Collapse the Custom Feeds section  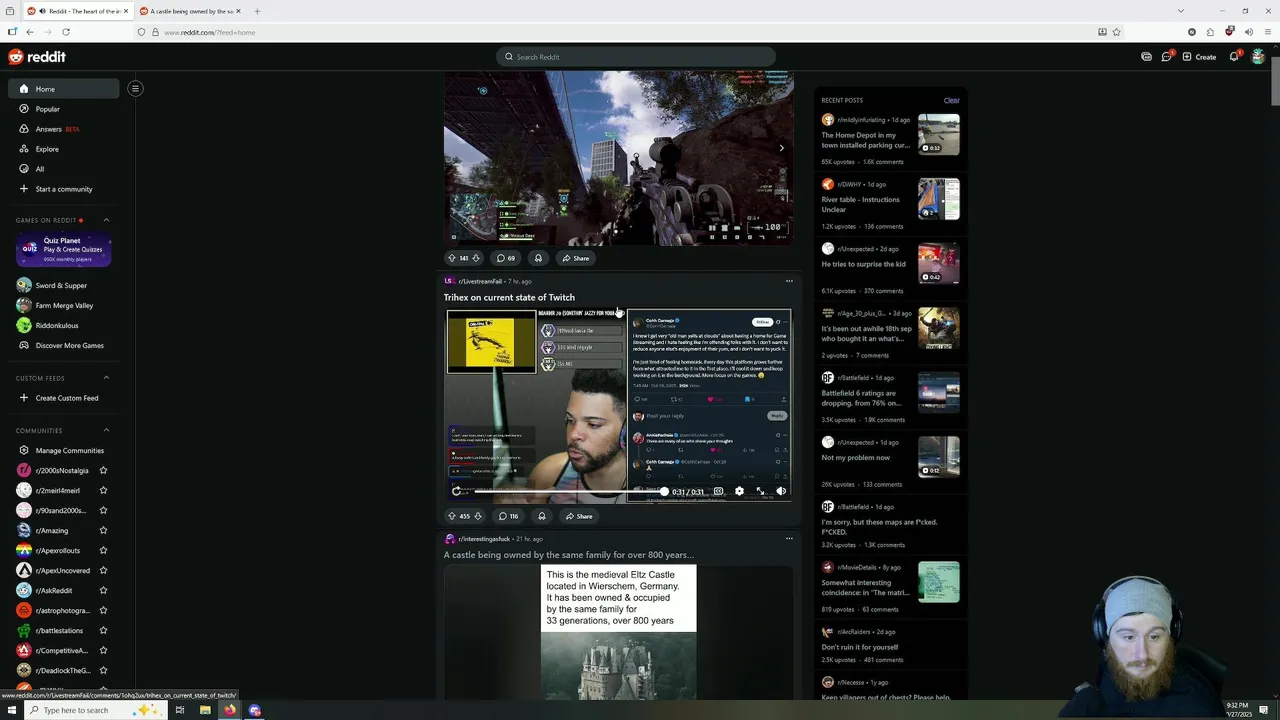[x=107, y=378]
